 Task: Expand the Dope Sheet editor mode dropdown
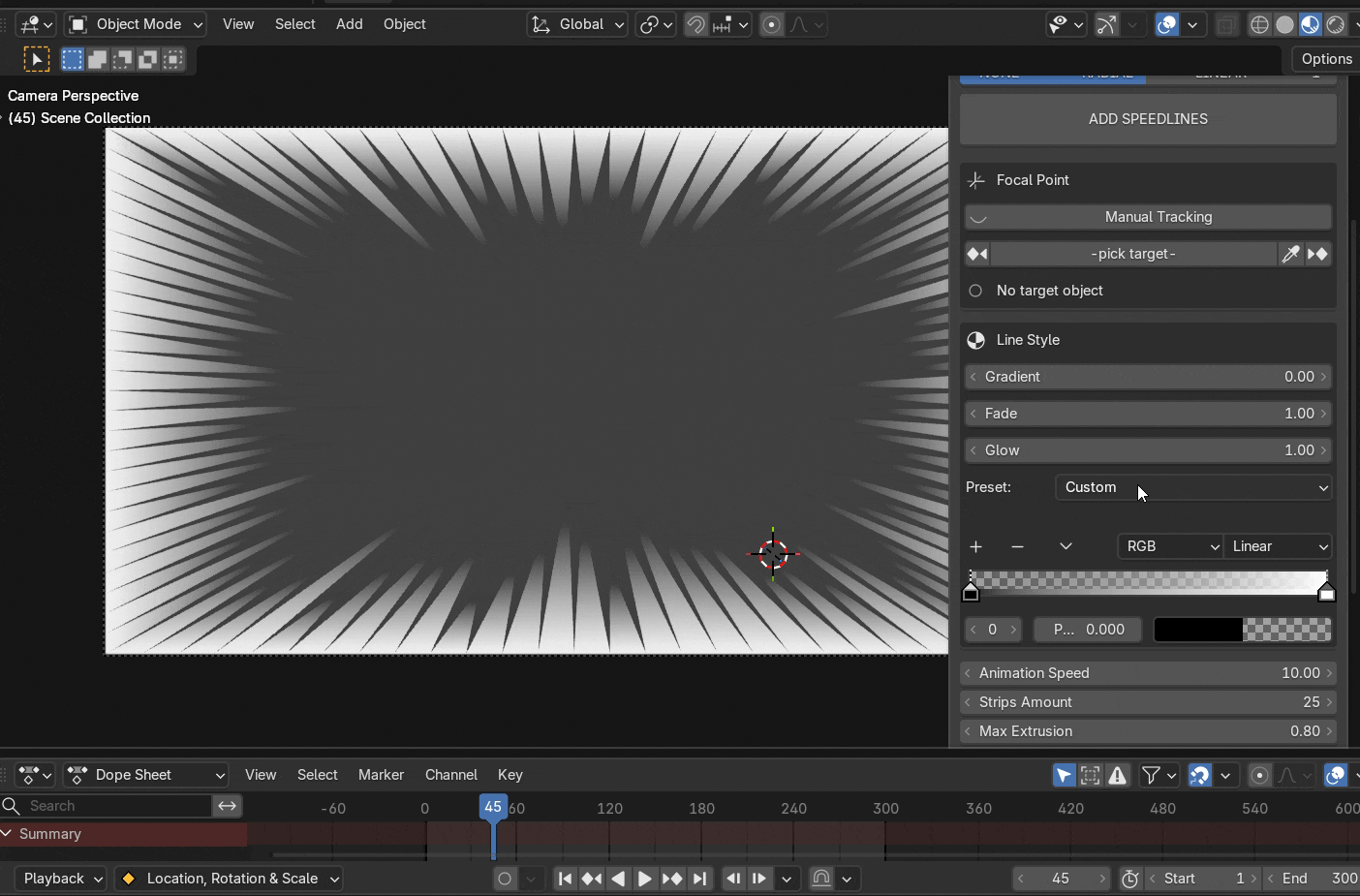point(146,775)
